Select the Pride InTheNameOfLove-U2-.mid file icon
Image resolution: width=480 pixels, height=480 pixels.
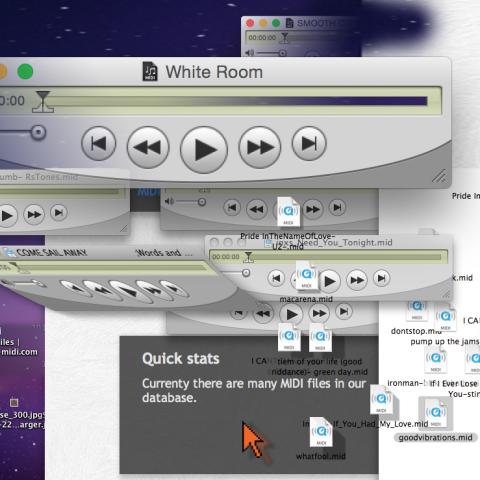click(x=288, y=212)
